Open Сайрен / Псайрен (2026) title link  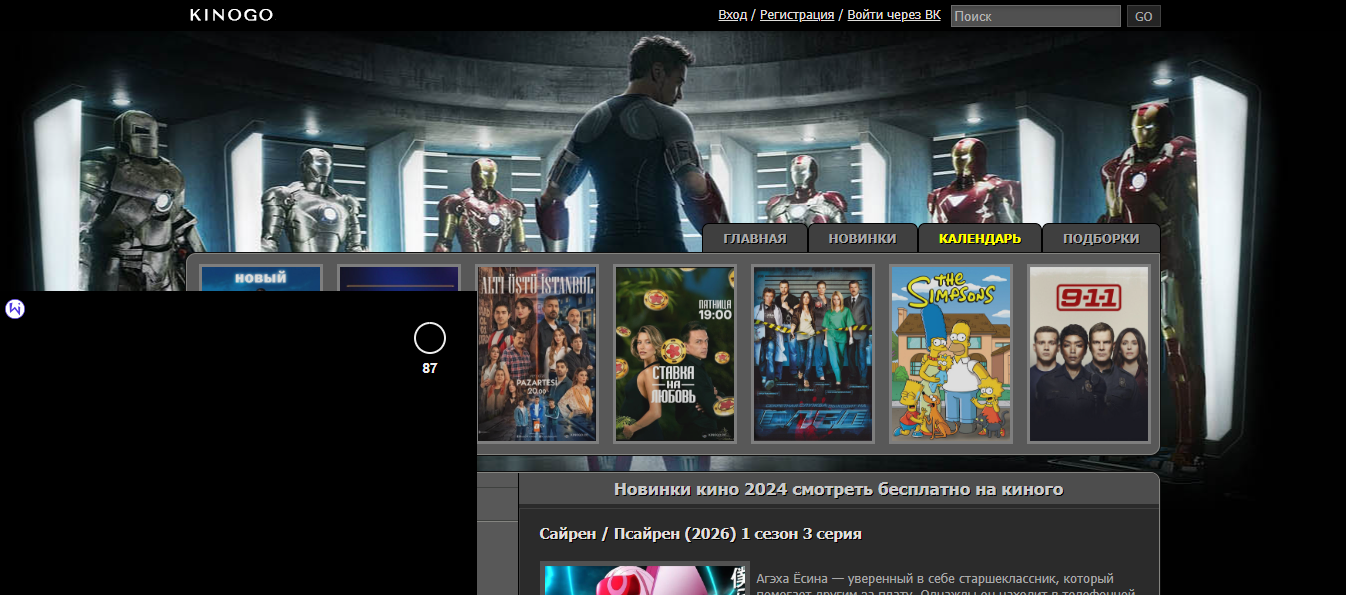(700, 534)
